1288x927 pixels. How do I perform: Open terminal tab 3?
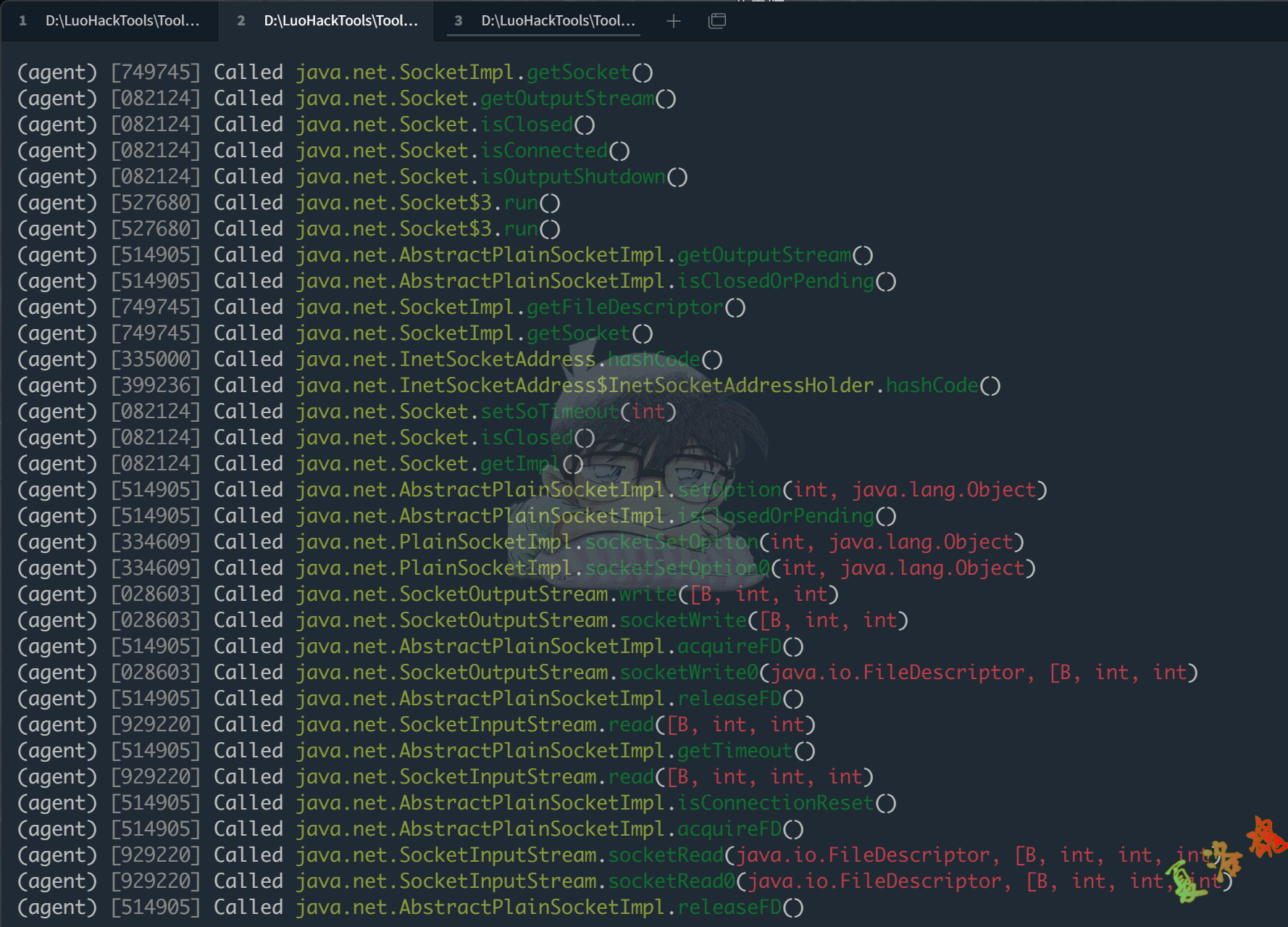[545, 21]
